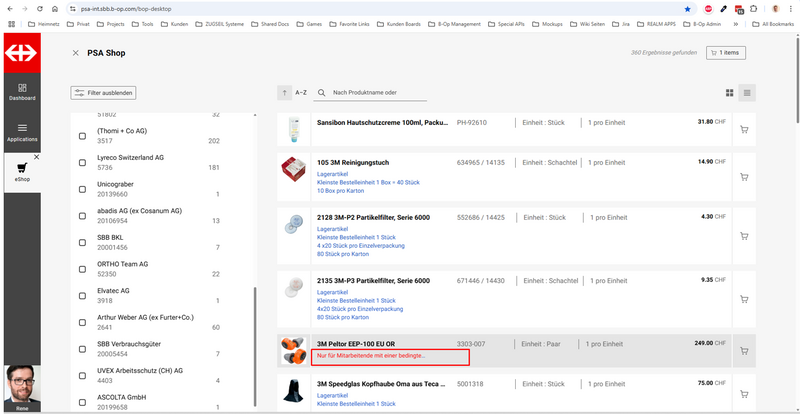Viewport: 800px width, 414px height.
Task: Add 3M Peltor EEP-100 to cart
Action: (744, 351)
